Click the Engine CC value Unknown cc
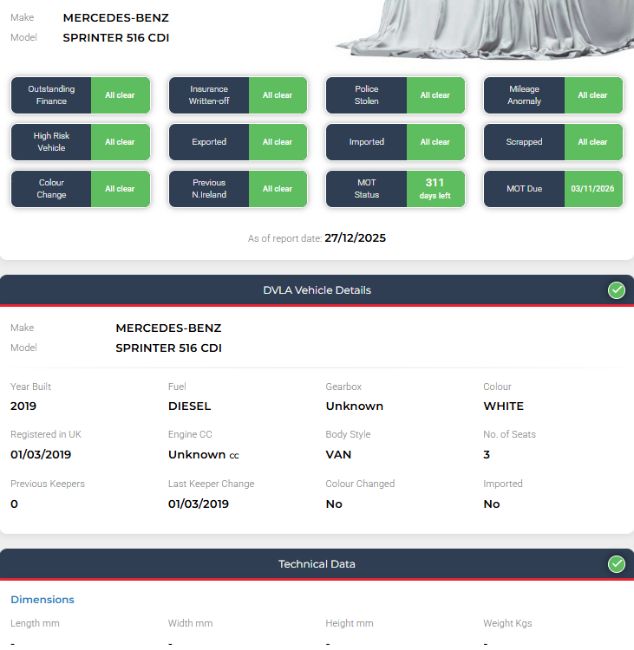Screen dimensions: 634x650 (x=204, y=454)
